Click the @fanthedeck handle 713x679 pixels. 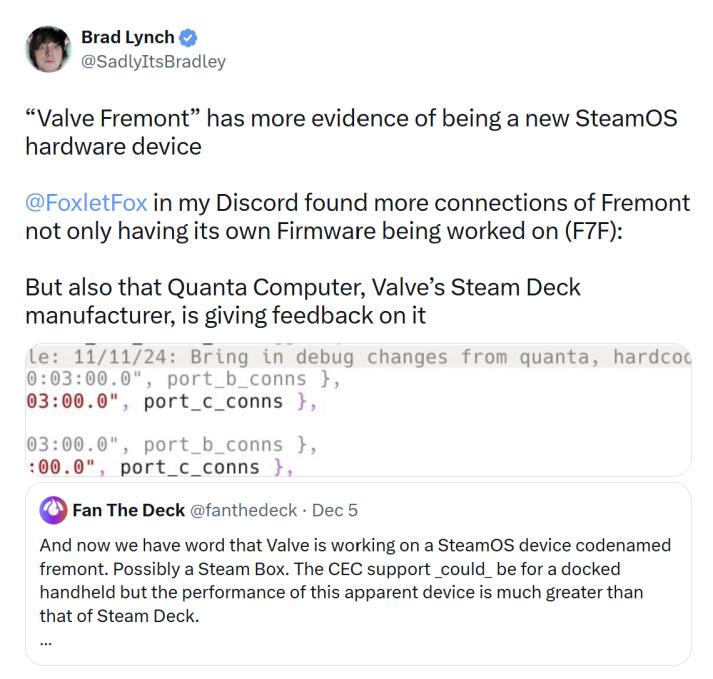point(243,510)
